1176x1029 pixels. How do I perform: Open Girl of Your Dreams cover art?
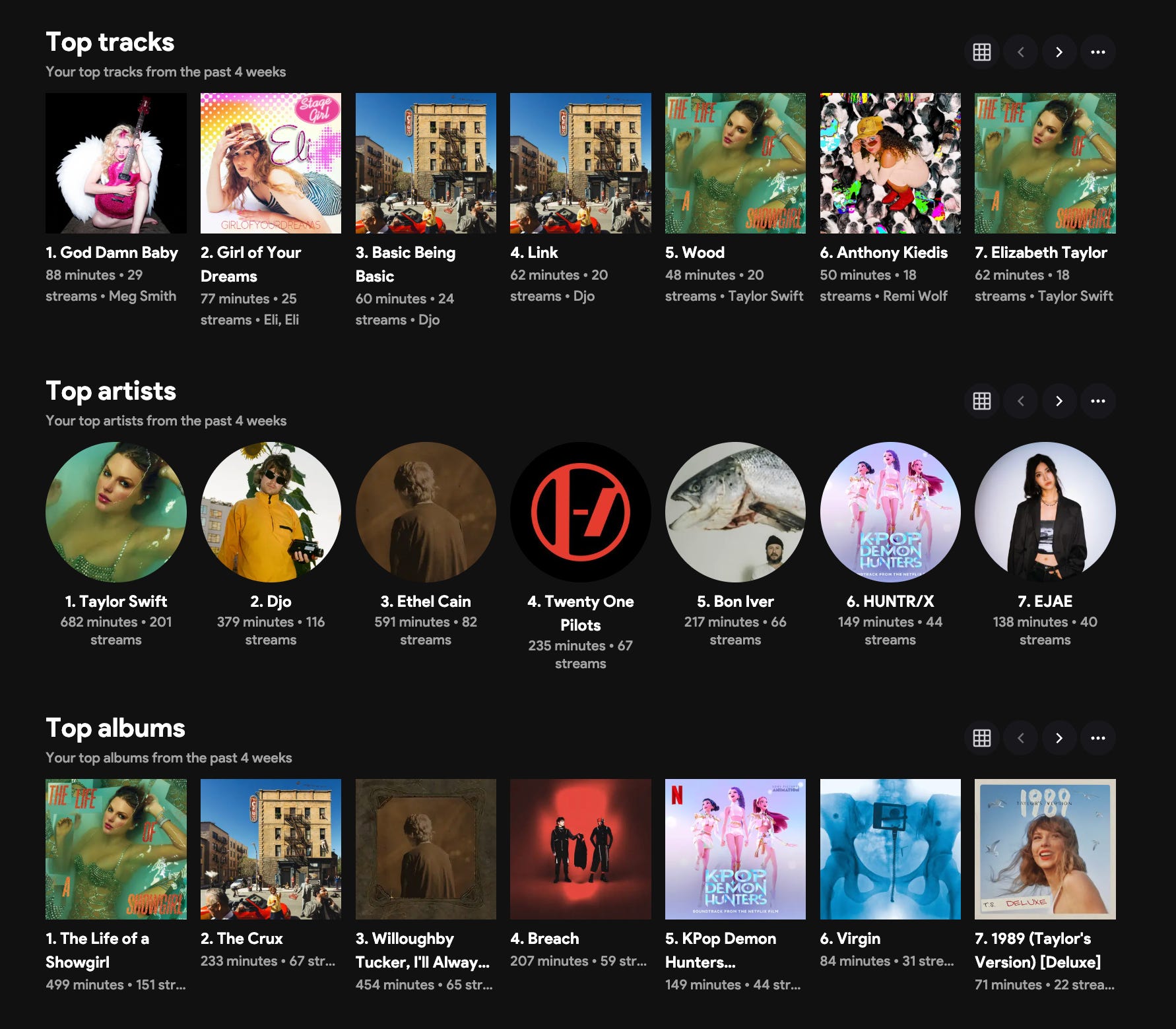coord(271,163)
